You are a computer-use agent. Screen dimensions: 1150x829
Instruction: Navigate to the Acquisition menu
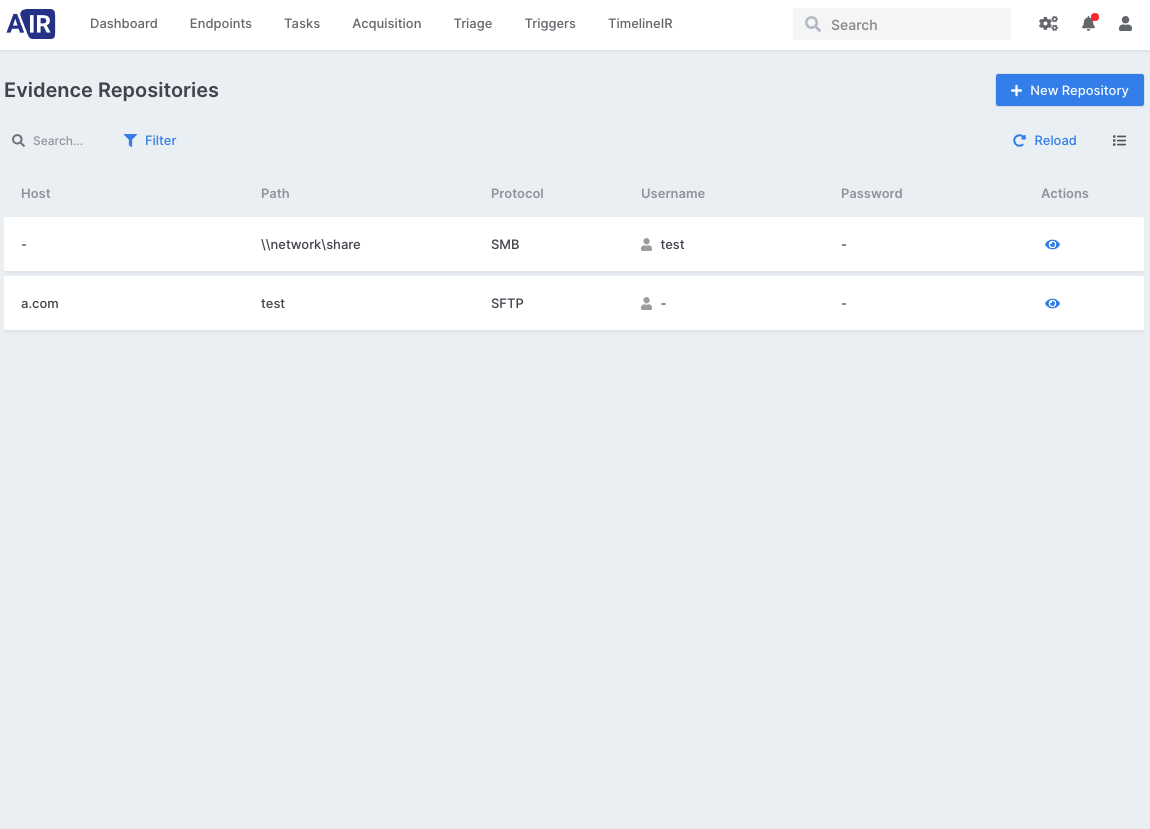(387, 24)
